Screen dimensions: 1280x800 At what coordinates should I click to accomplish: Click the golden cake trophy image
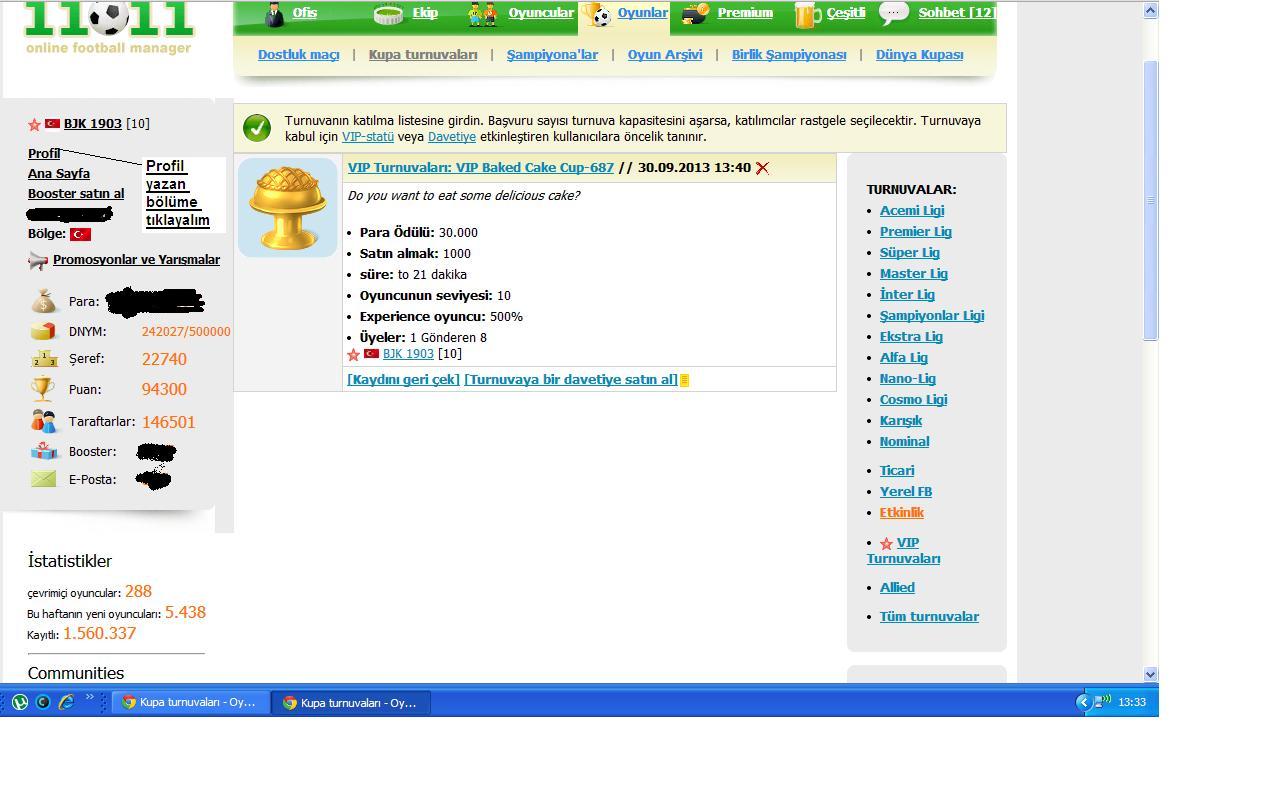tap(287, 207)
